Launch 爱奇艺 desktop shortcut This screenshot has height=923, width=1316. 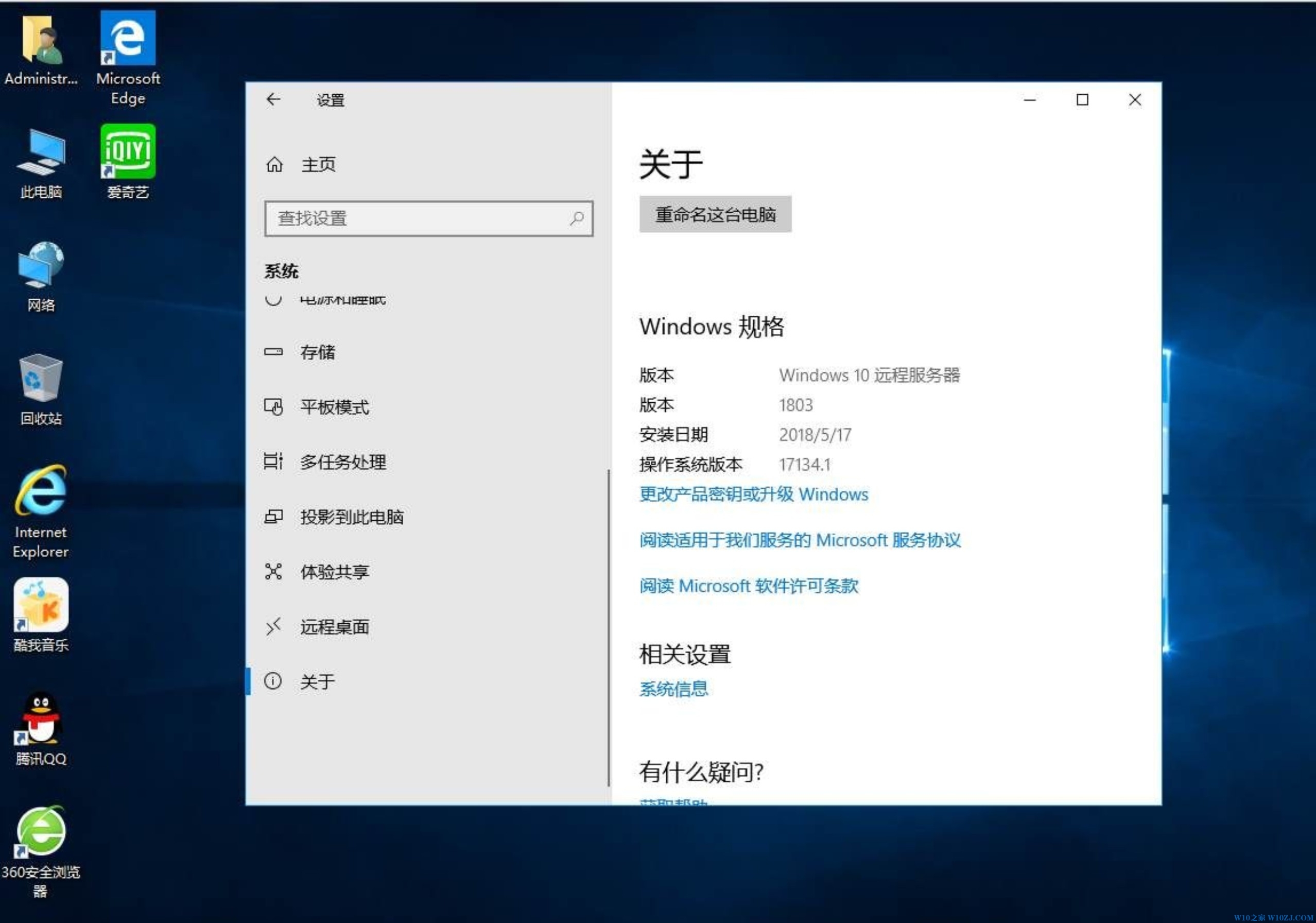click(128, 162)
